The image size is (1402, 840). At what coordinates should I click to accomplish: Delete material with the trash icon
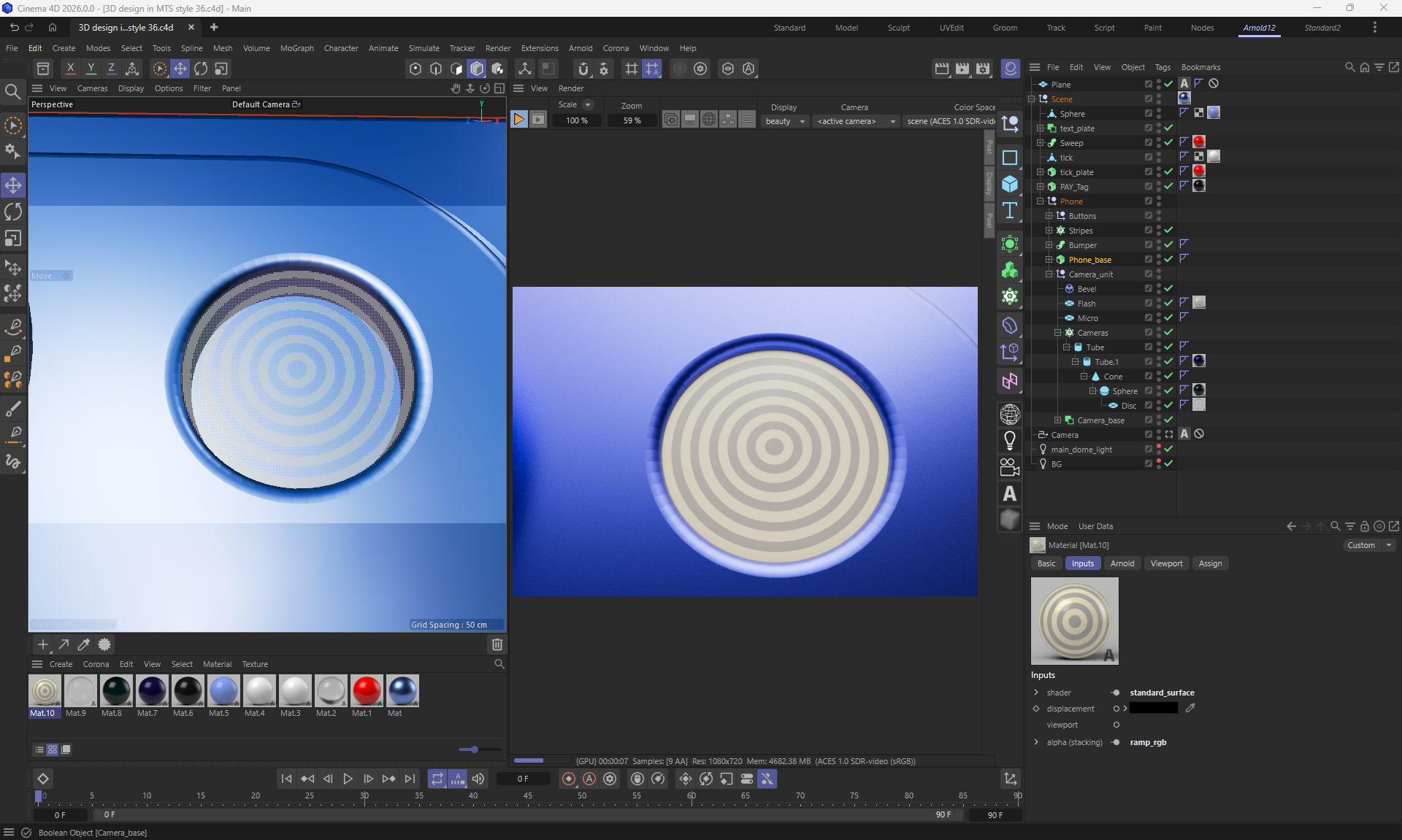[x=497, y=644]
